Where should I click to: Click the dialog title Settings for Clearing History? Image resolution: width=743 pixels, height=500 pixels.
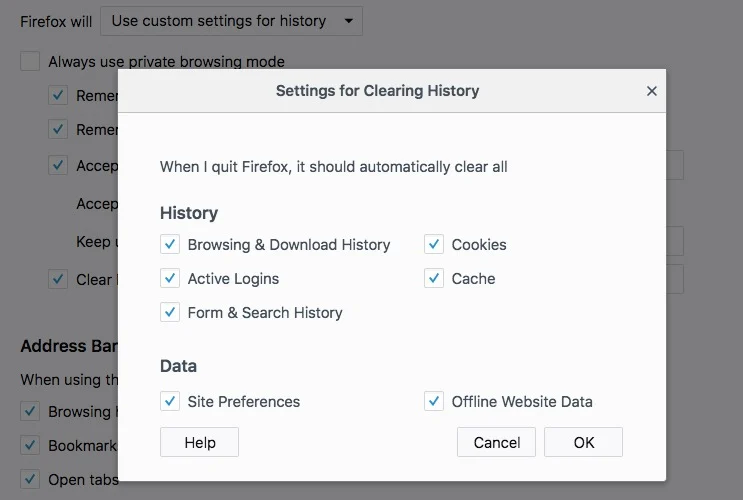coord(377,91)
